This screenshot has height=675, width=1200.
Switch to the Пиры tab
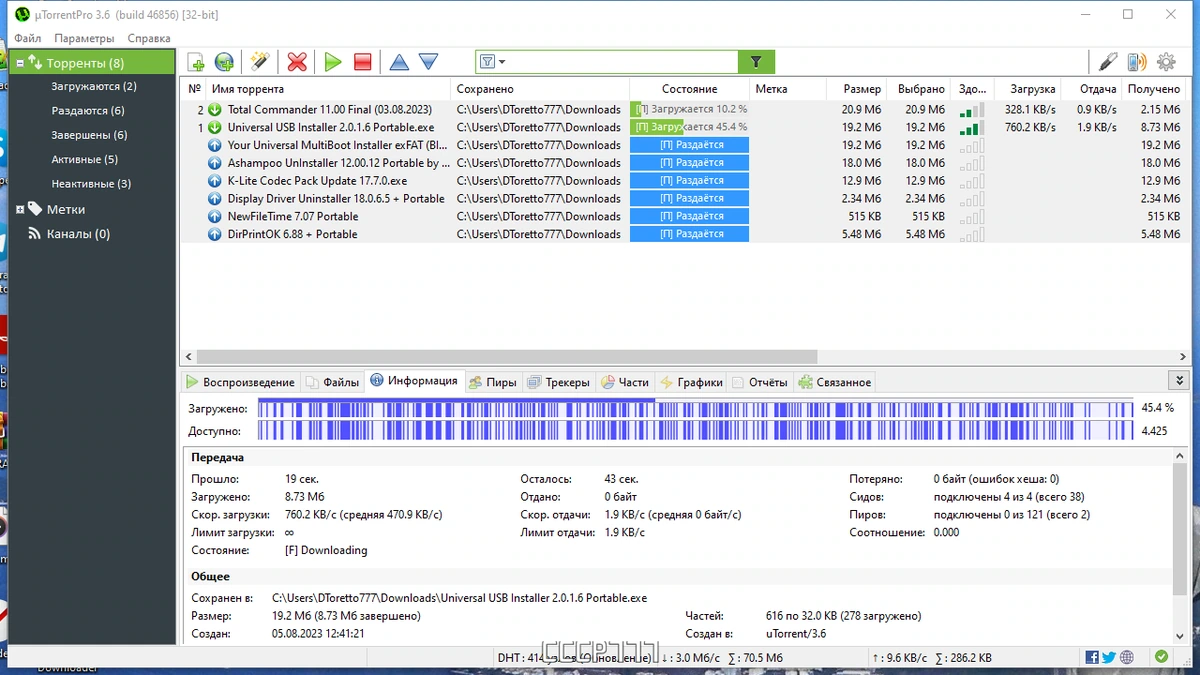pyautogui.click(x=492, y=382)
